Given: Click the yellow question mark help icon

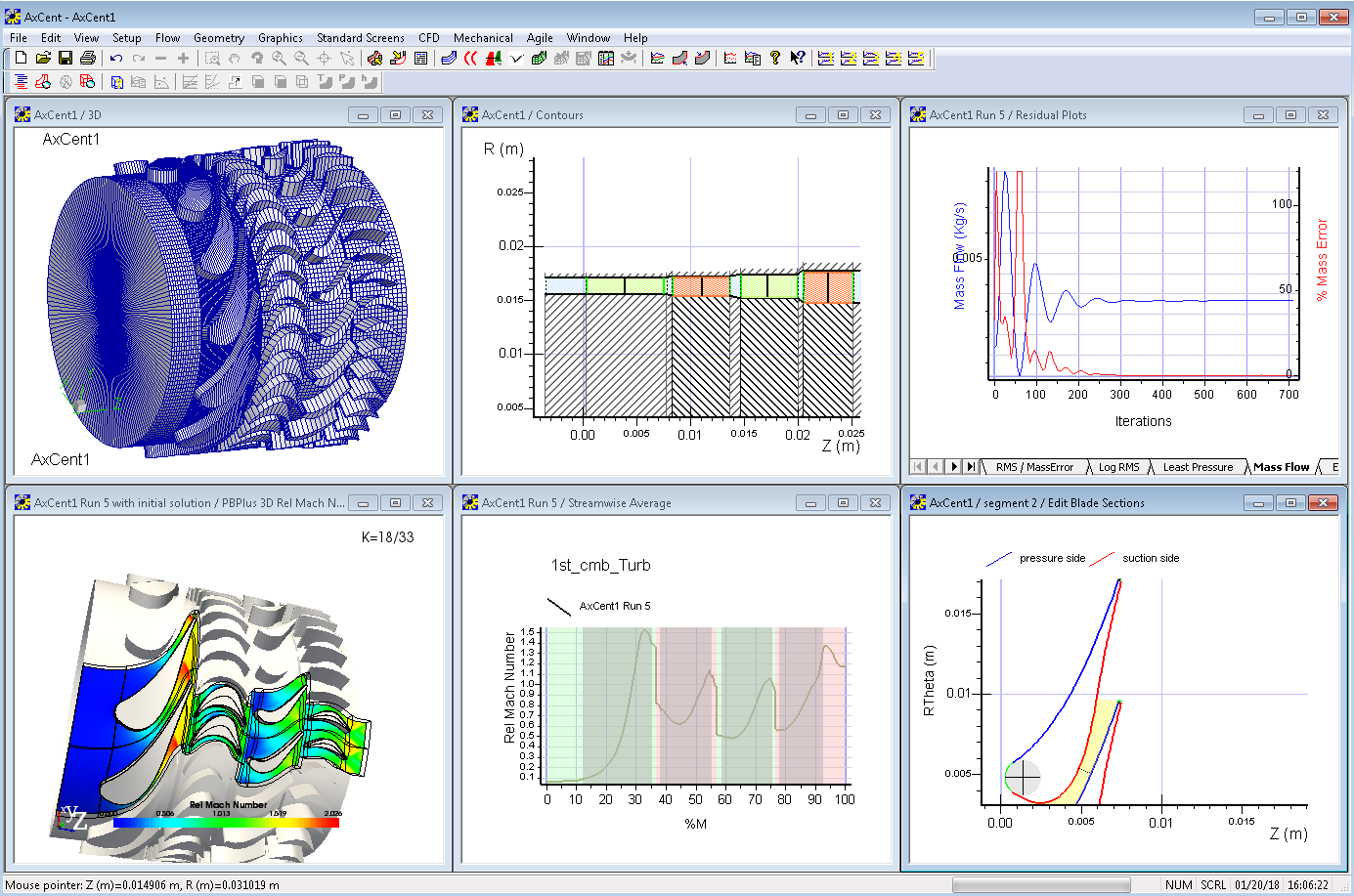Looking at the screenshot, I should tap(775, 59).
